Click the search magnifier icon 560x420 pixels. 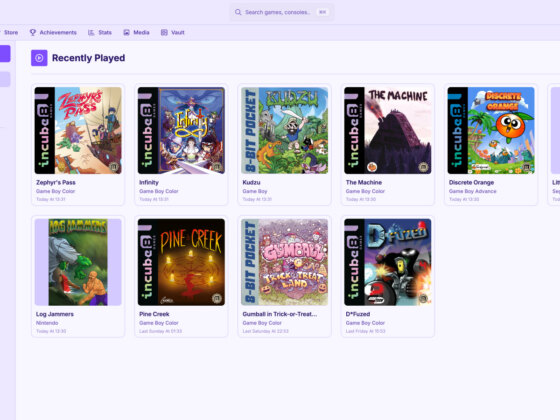[238, 12]
